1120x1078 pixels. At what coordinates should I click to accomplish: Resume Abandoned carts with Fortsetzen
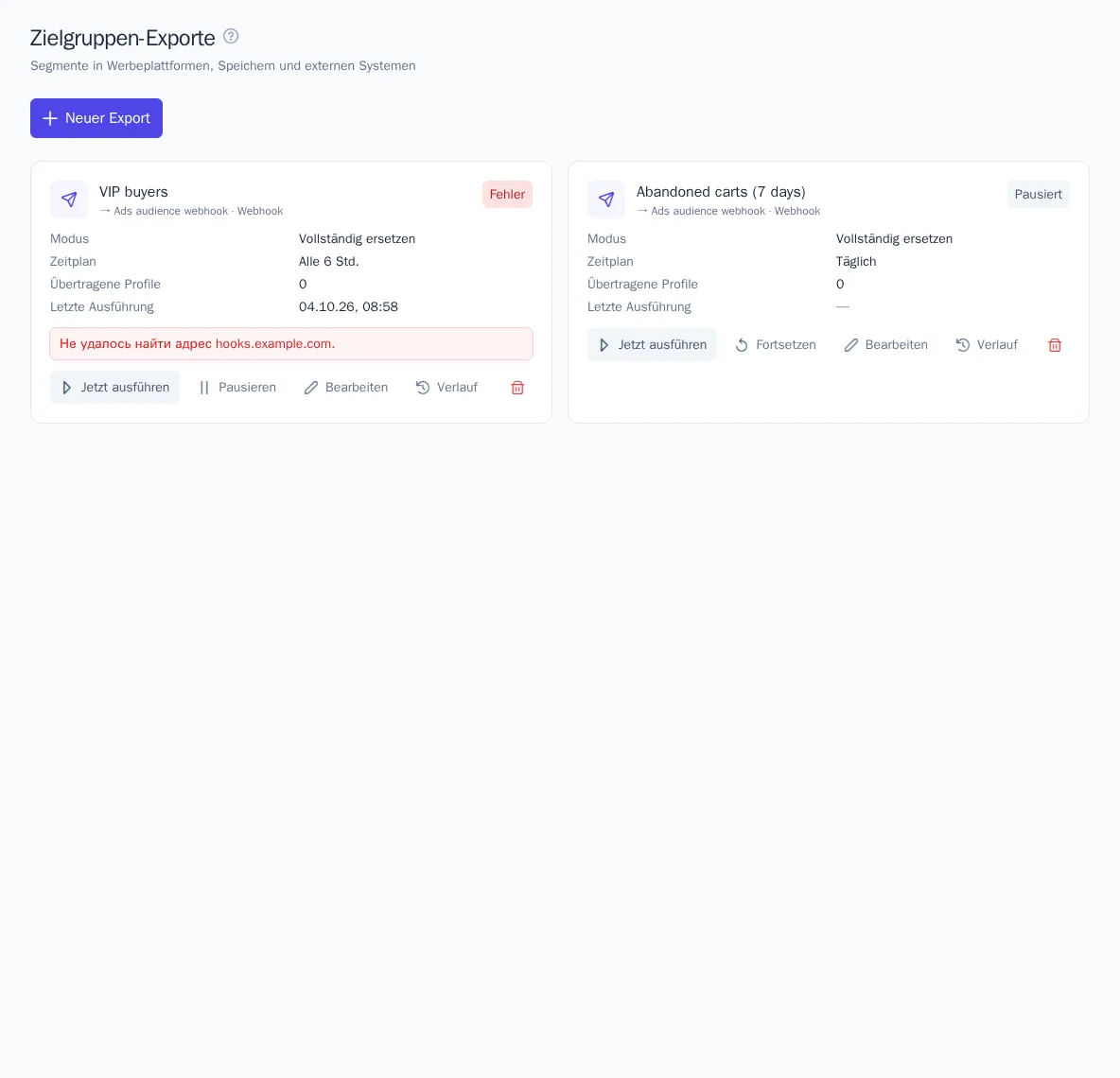[776, 345]
